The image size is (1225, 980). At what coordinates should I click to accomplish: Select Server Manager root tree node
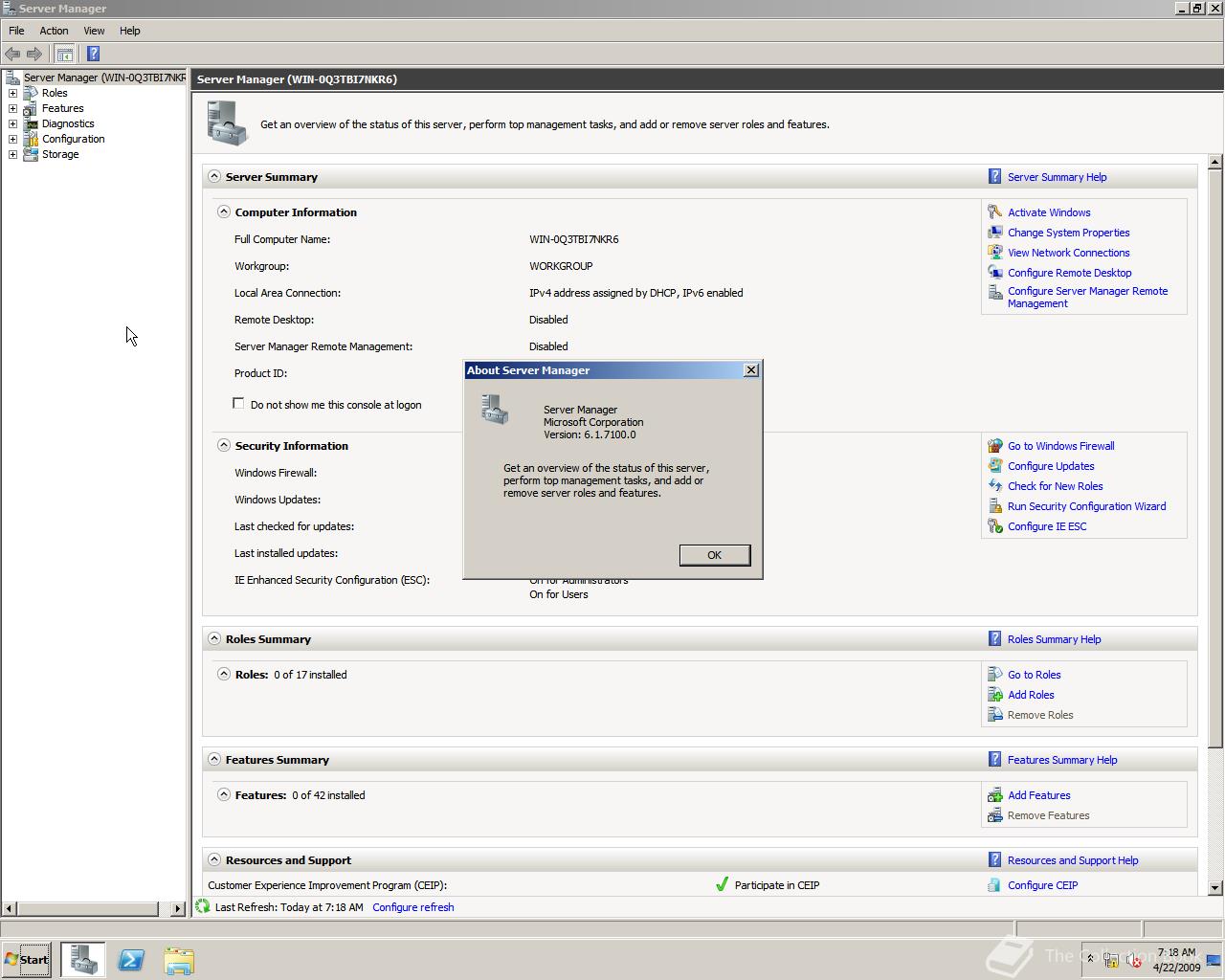(x=104, y=78)
